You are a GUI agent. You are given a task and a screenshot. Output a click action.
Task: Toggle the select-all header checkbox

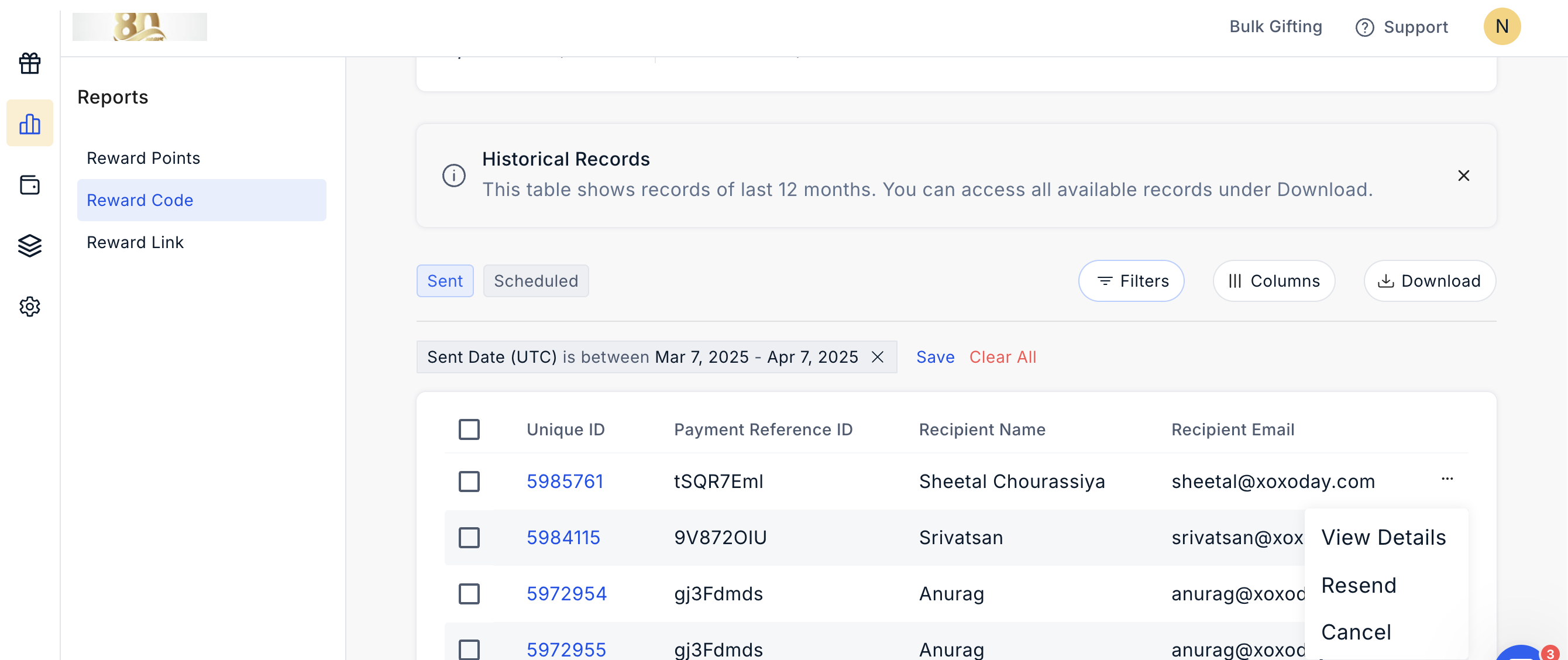[469, 429]
